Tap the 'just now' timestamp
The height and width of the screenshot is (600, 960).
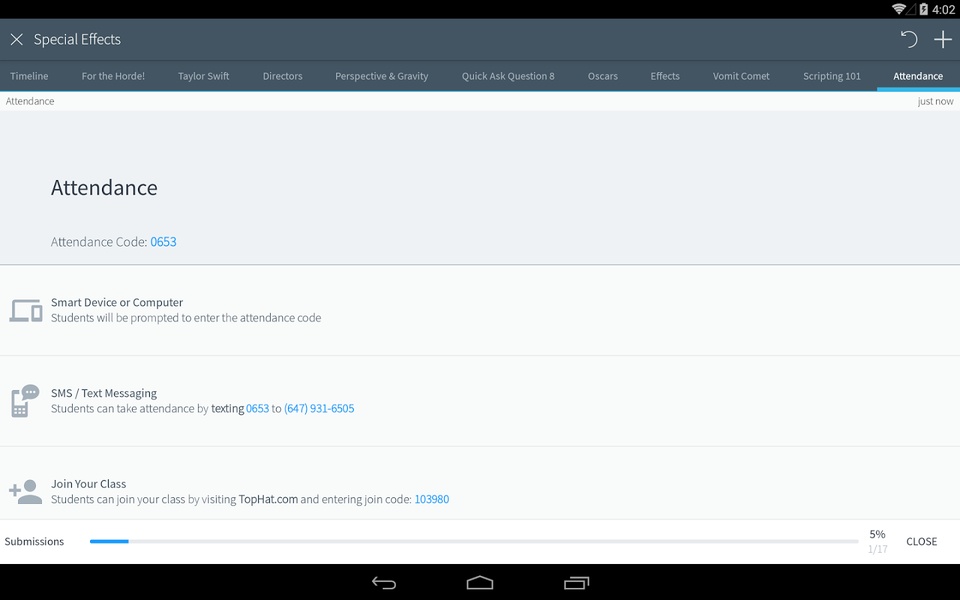[935, 101]
